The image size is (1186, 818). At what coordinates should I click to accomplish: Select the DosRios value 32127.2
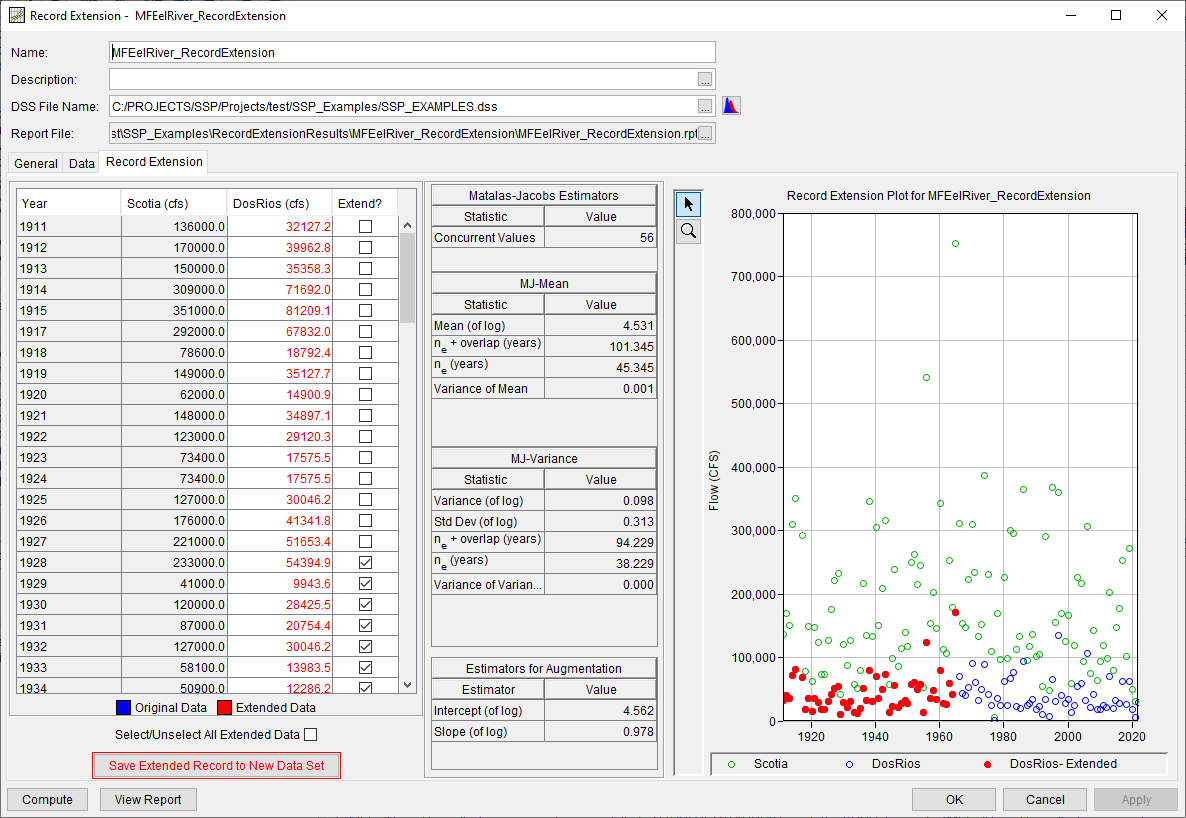coord(280,226)
